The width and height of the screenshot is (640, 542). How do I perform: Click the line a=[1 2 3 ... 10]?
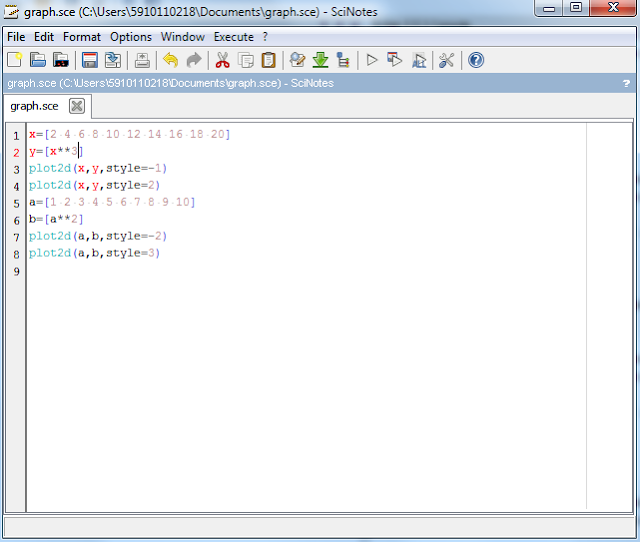pyautogui.click(x=112, y=202)
